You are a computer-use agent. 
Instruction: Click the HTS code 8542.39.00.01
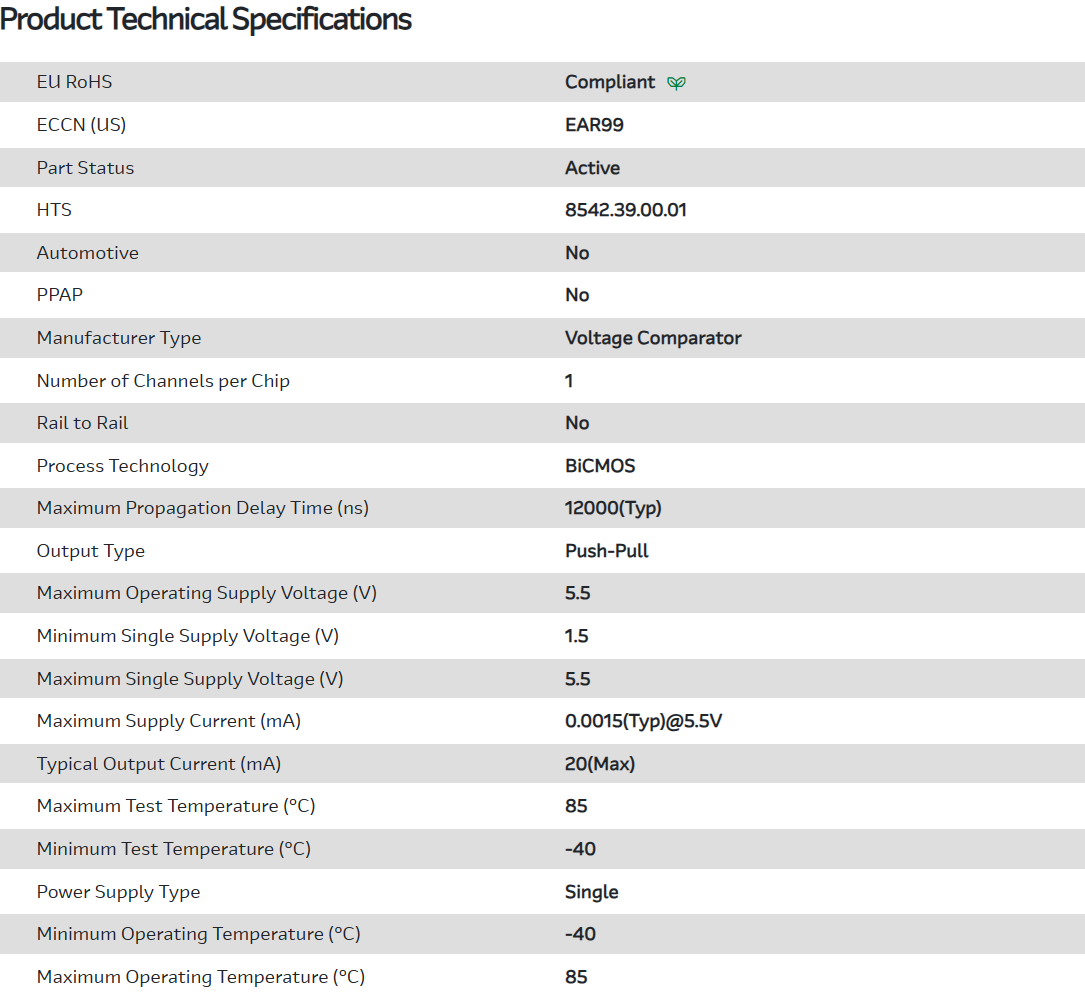tap(625, 210)
